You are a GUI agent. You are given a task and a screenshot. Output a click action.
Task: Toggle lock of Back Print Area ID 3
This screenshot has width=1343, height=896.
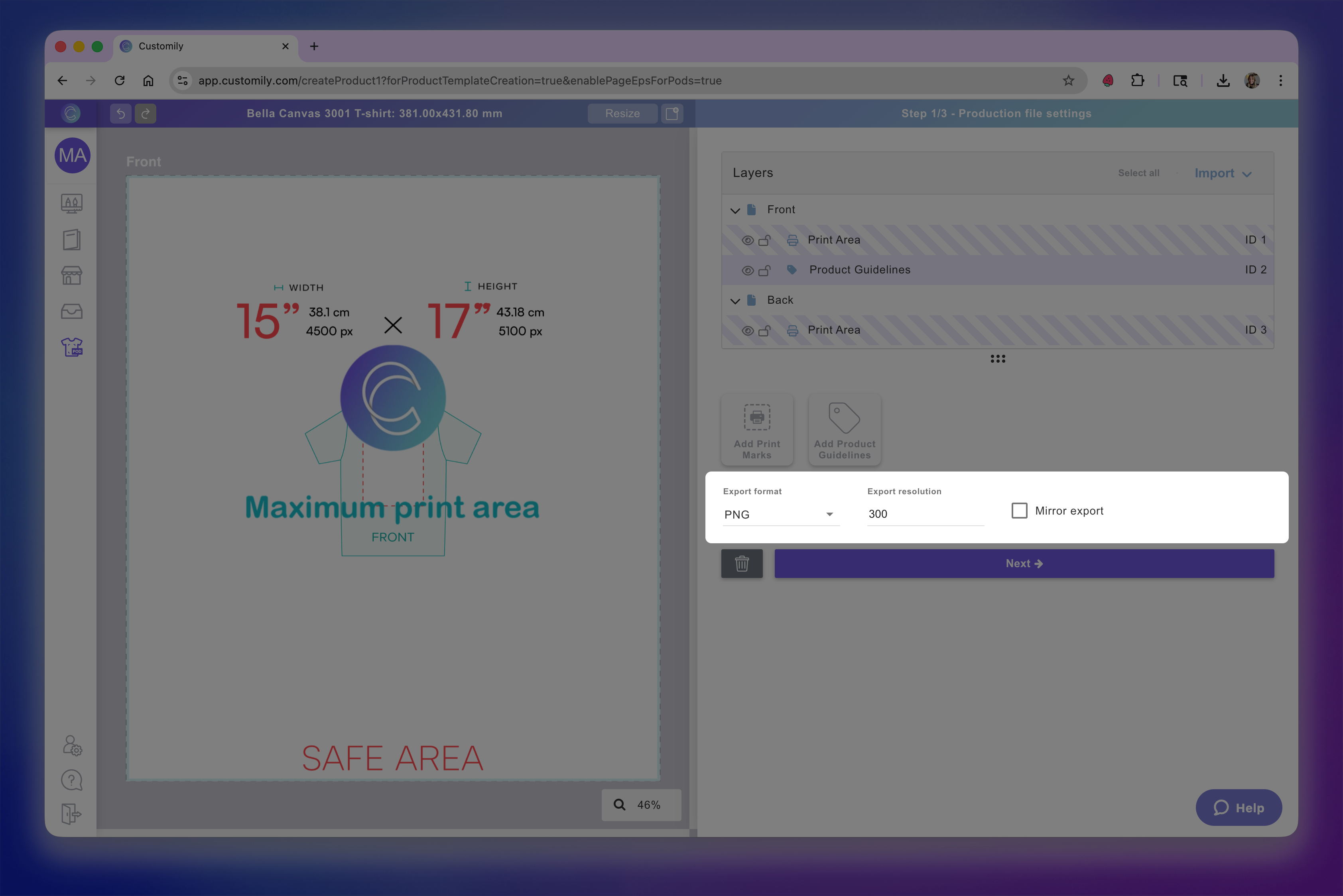764,330
